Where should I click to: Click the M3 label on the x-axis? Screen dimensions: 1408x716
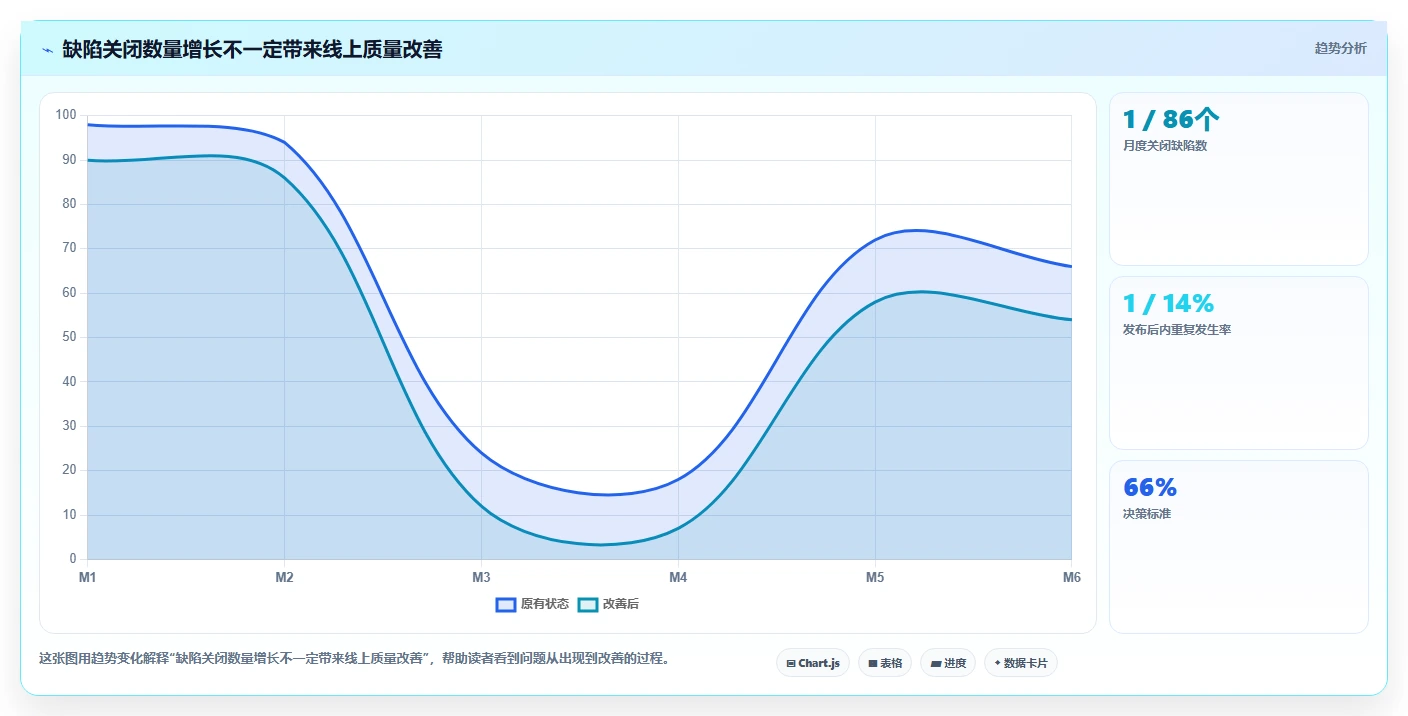click(x=481, y=577)
